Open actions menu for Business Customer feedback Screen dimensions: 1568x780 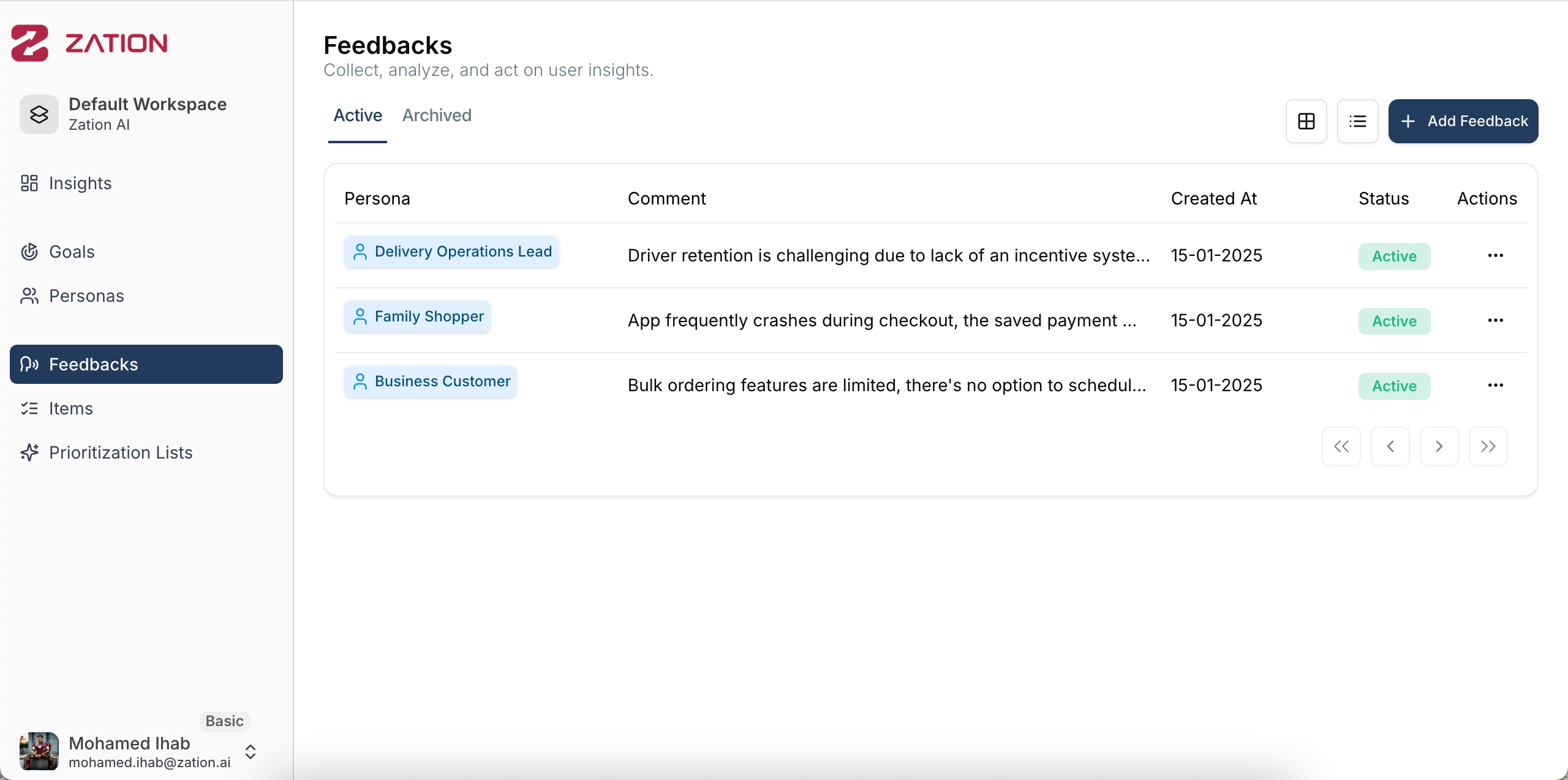pos(1495,385)
